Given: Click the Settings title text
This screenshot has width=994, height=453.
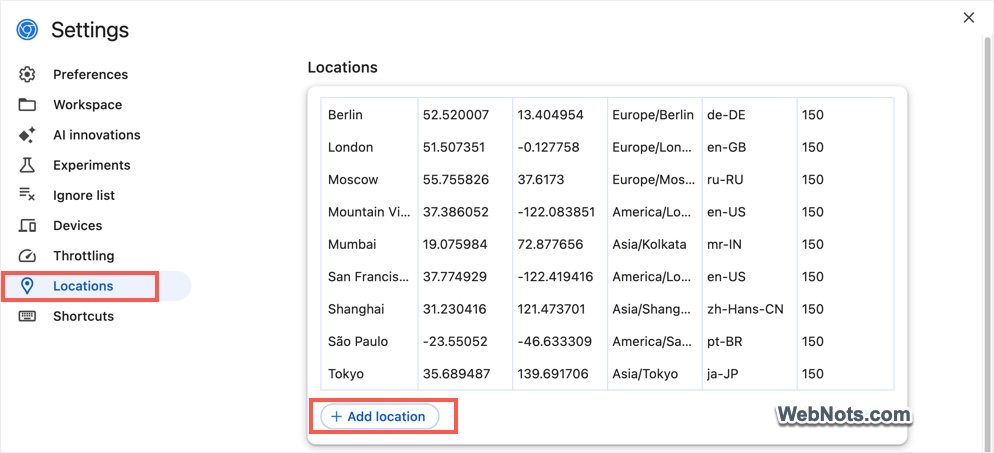Looking at the screenshot, I should point(90,30).
